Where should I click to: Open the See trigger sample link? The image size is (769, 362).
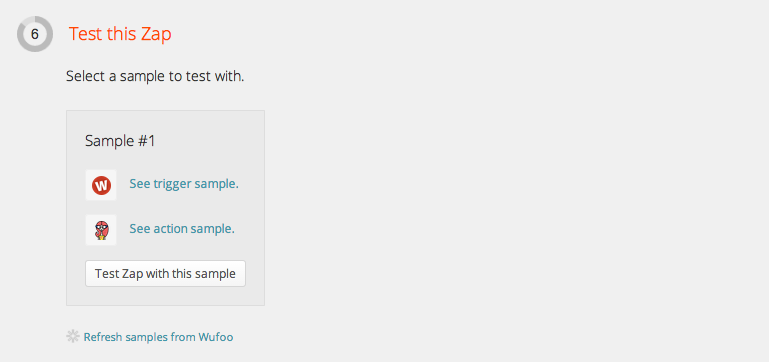[184, 184]
